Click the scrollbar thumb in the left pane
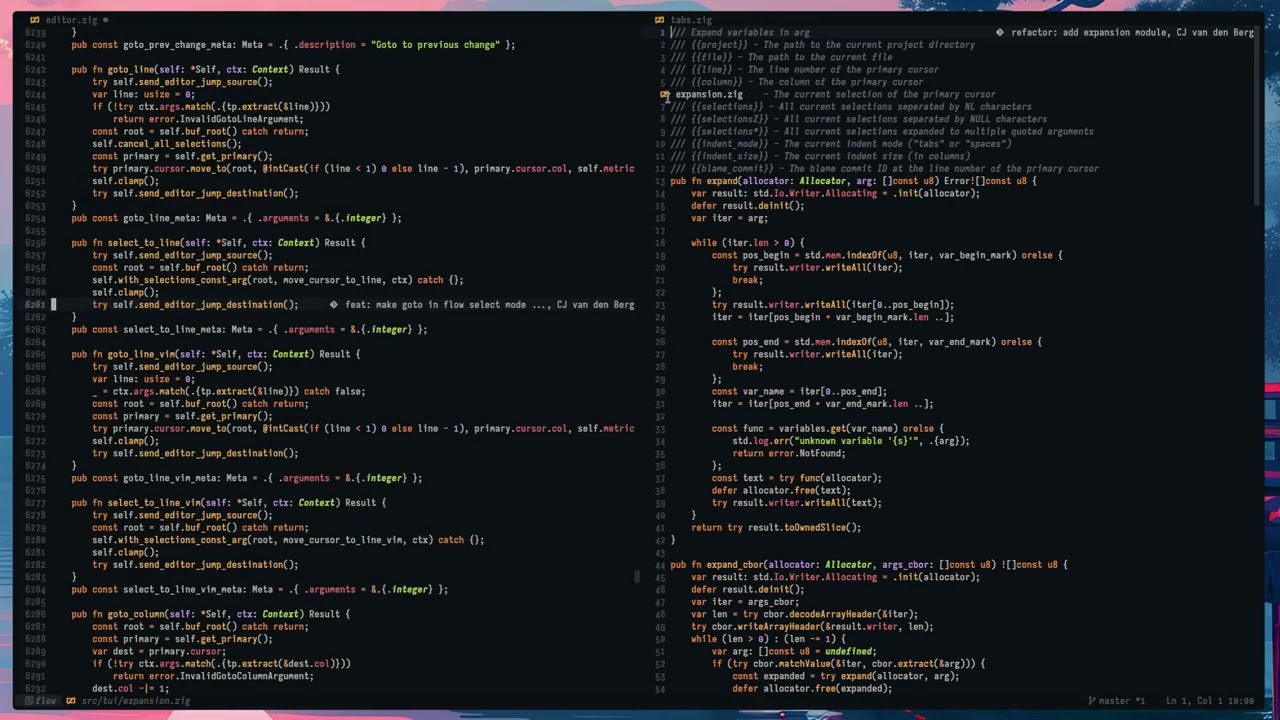1280x720 pixels. (x=637, y=577)
